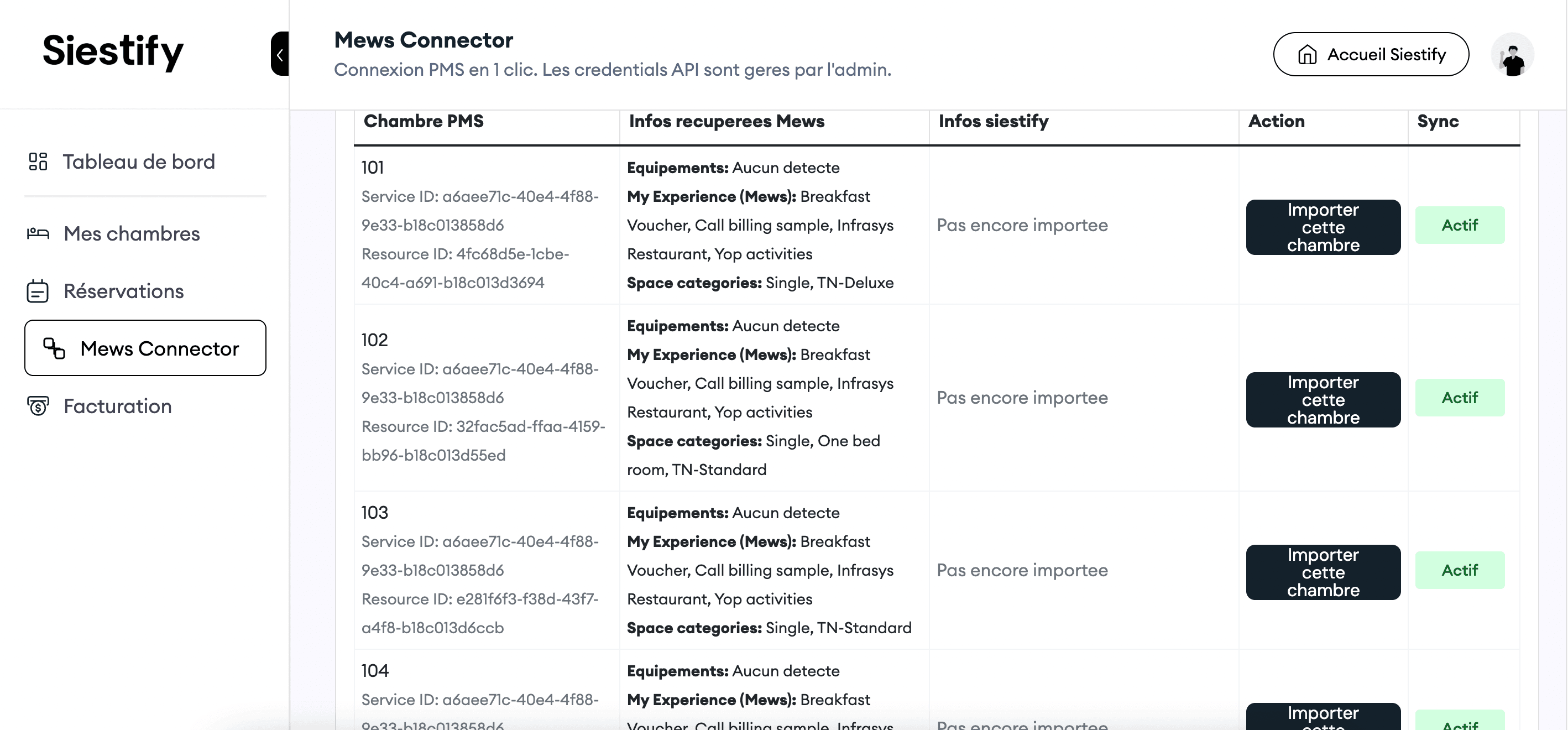
Task: Toggle Actif sync status for room 102
Action: coord(1460,398)
